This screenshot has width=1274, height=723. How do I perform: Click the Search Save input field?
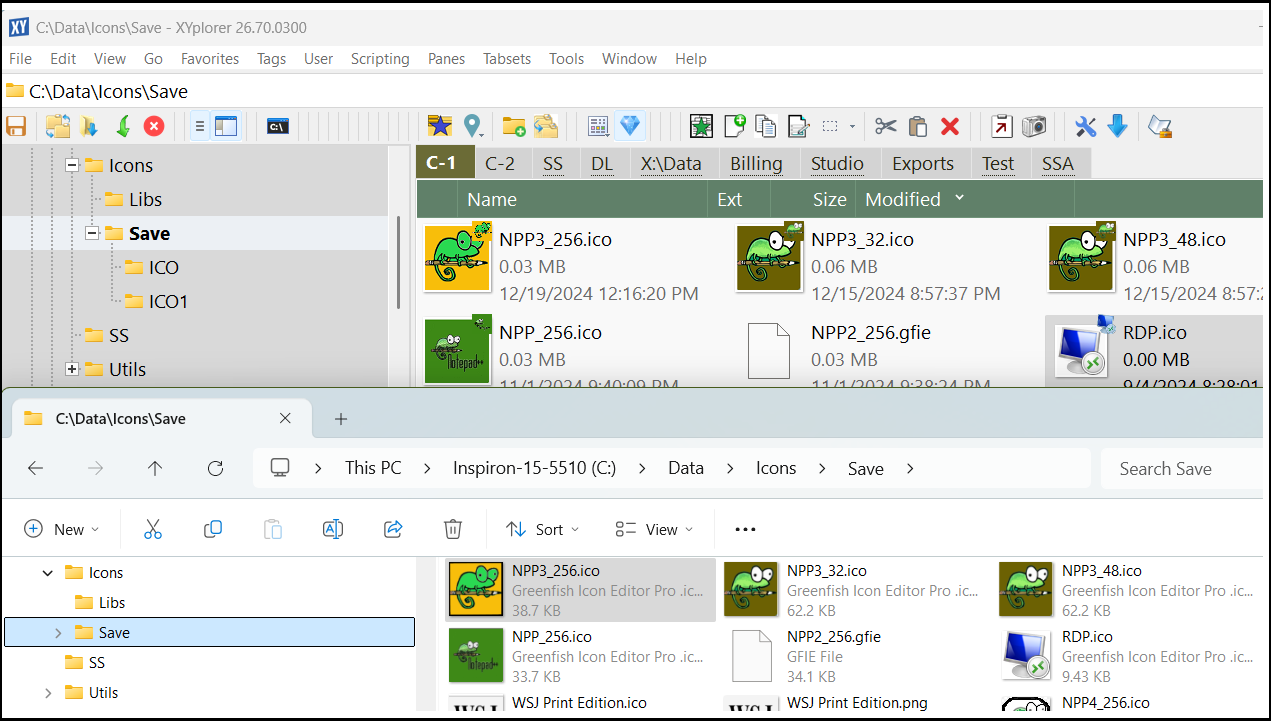(1180, 468)
